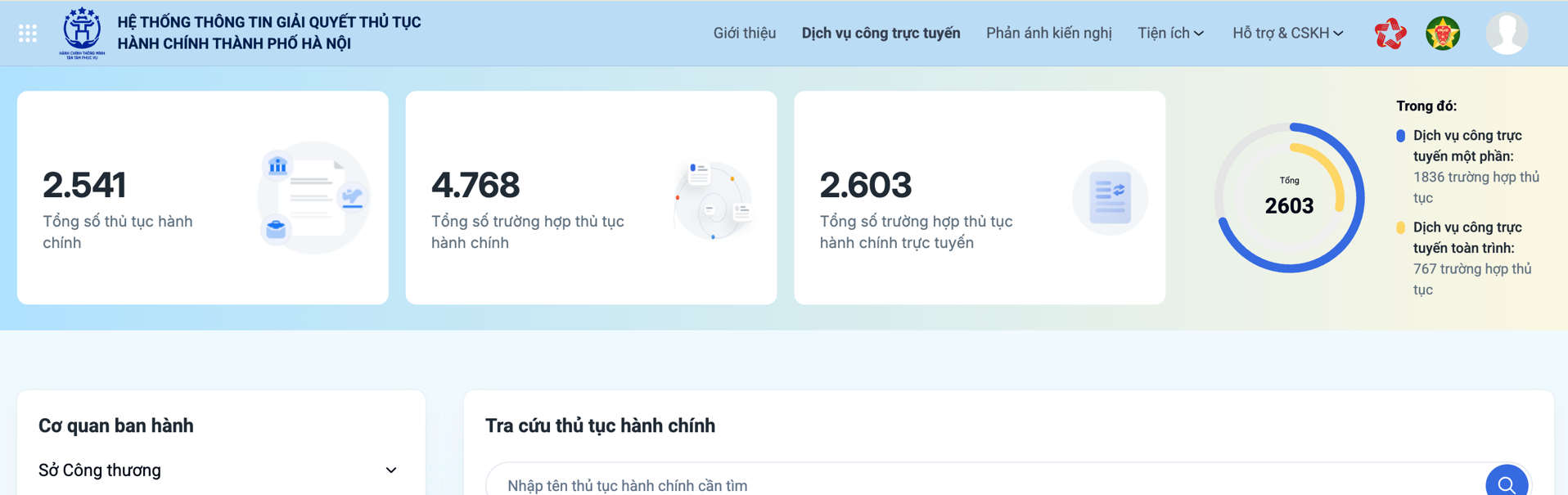Screen dimensions: 1568x495
Task: Click the Hanoi administrative system logo
Action: coord(82,33)
